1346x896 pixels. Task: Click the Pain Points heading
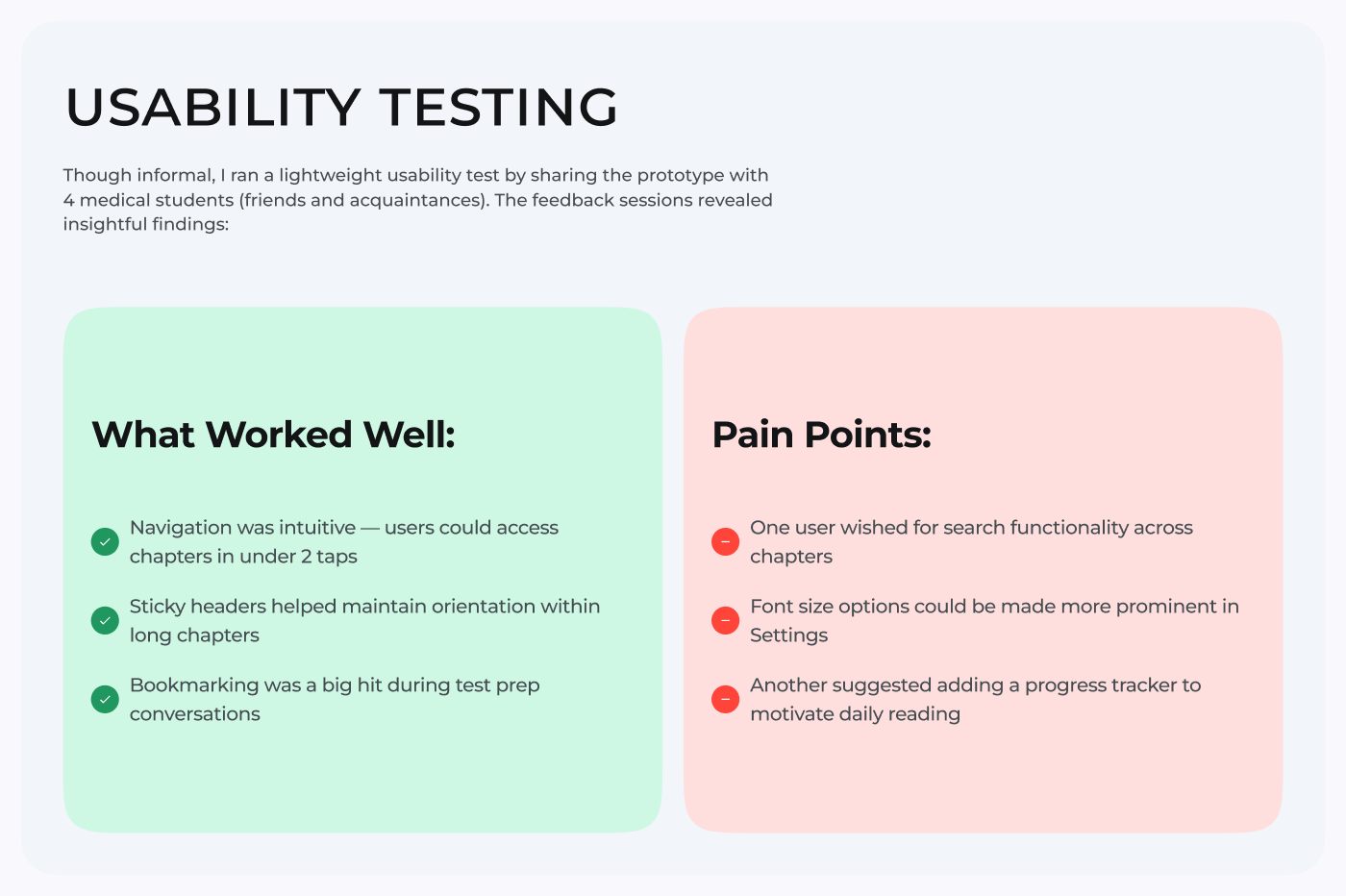821,435
